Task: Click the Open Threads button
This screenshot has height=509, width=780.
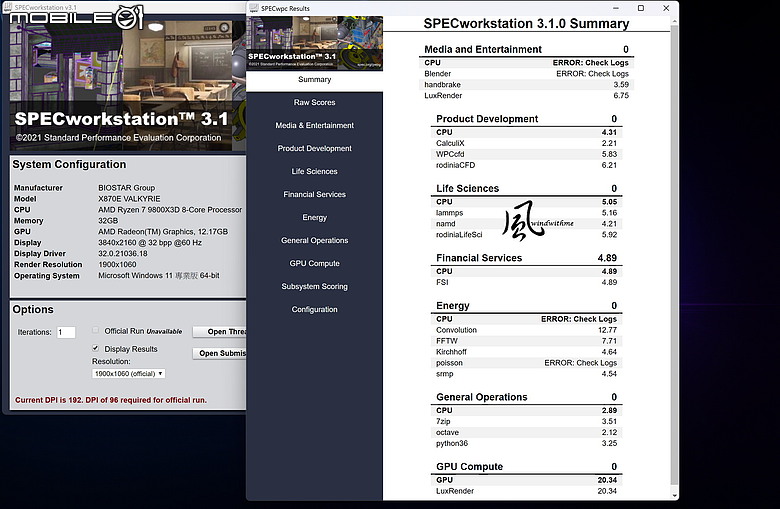Action: pos(219,332)
